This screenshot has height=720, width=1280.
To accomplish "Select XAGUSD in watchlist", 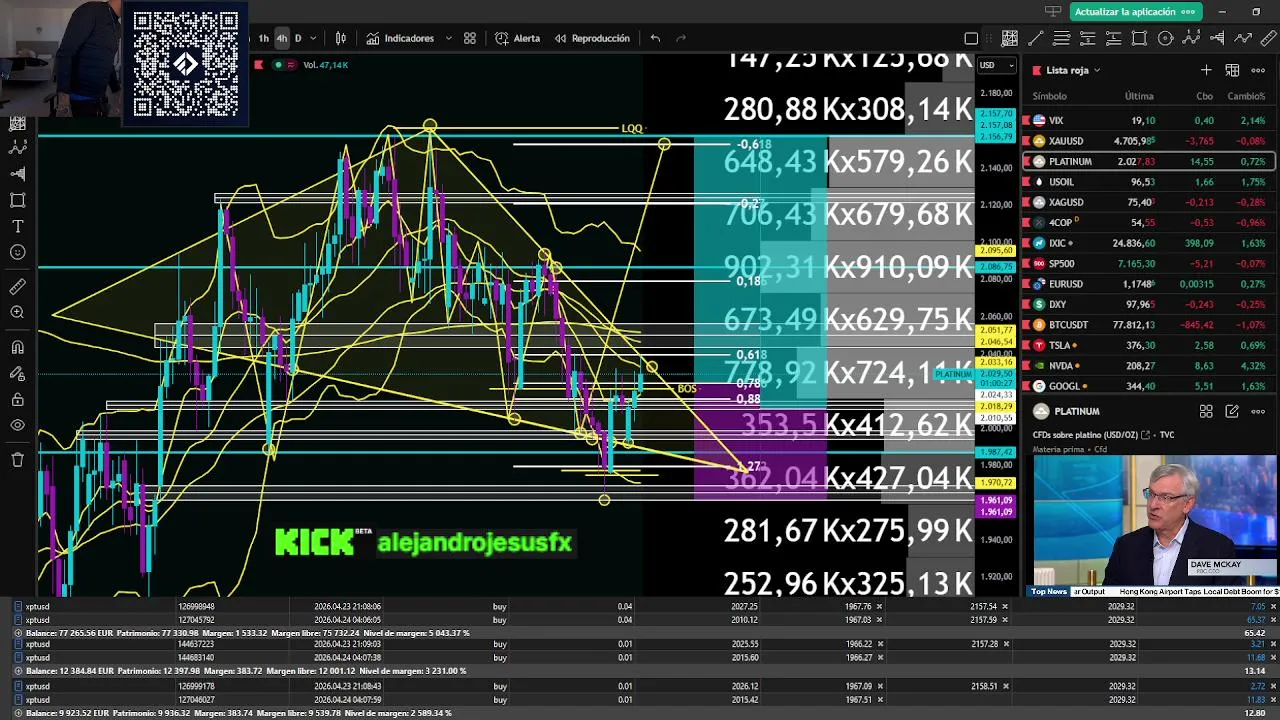I will point(1148,202).
